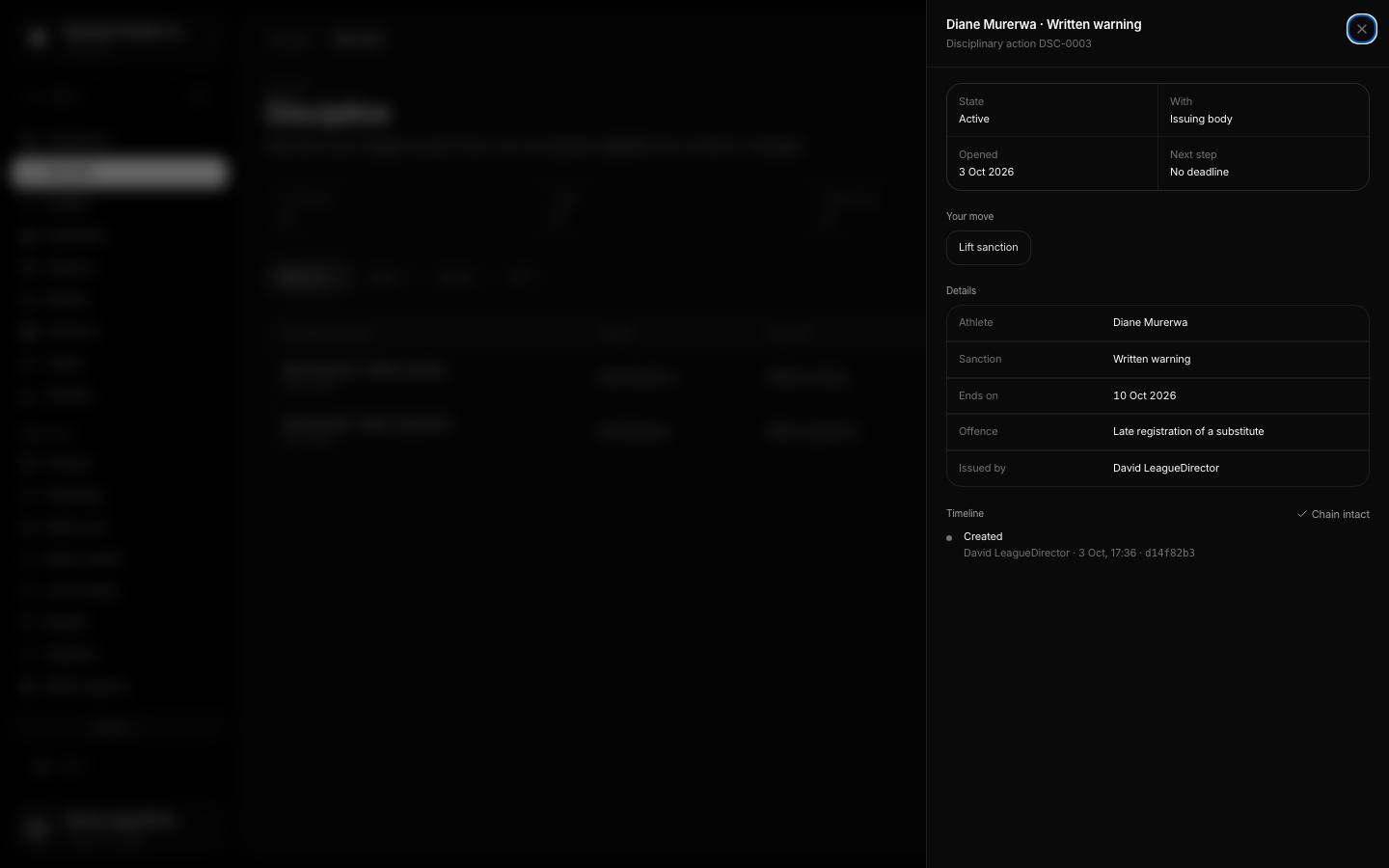Click 'Written warning' in the Sanction row
Image resolution: width=1389 pixels, height=868 pixels.
[1152, 360]
